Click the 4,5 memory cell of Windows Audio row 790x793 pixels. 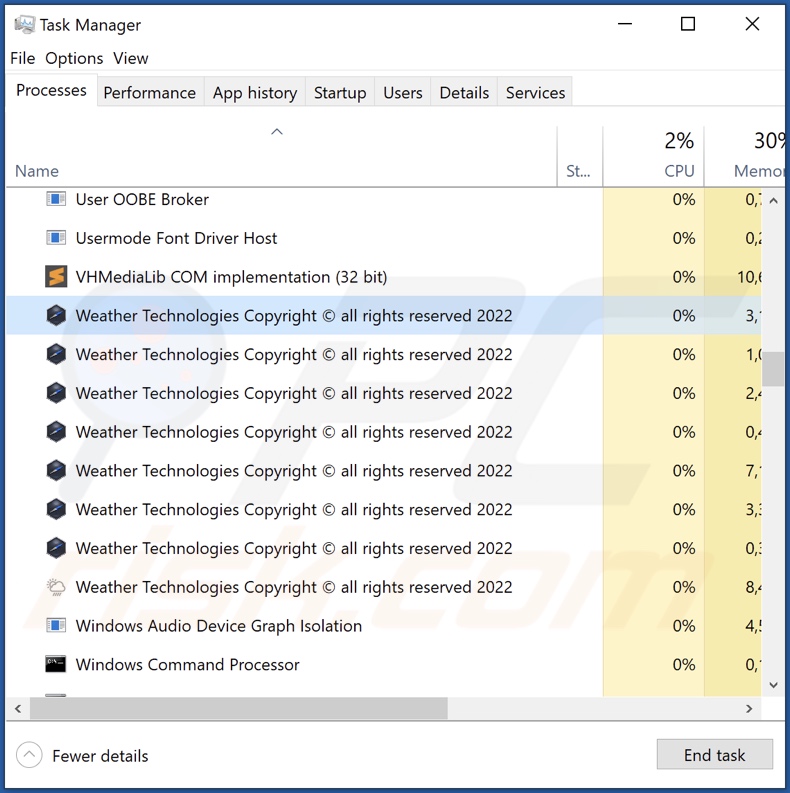[x=733, y=626]
